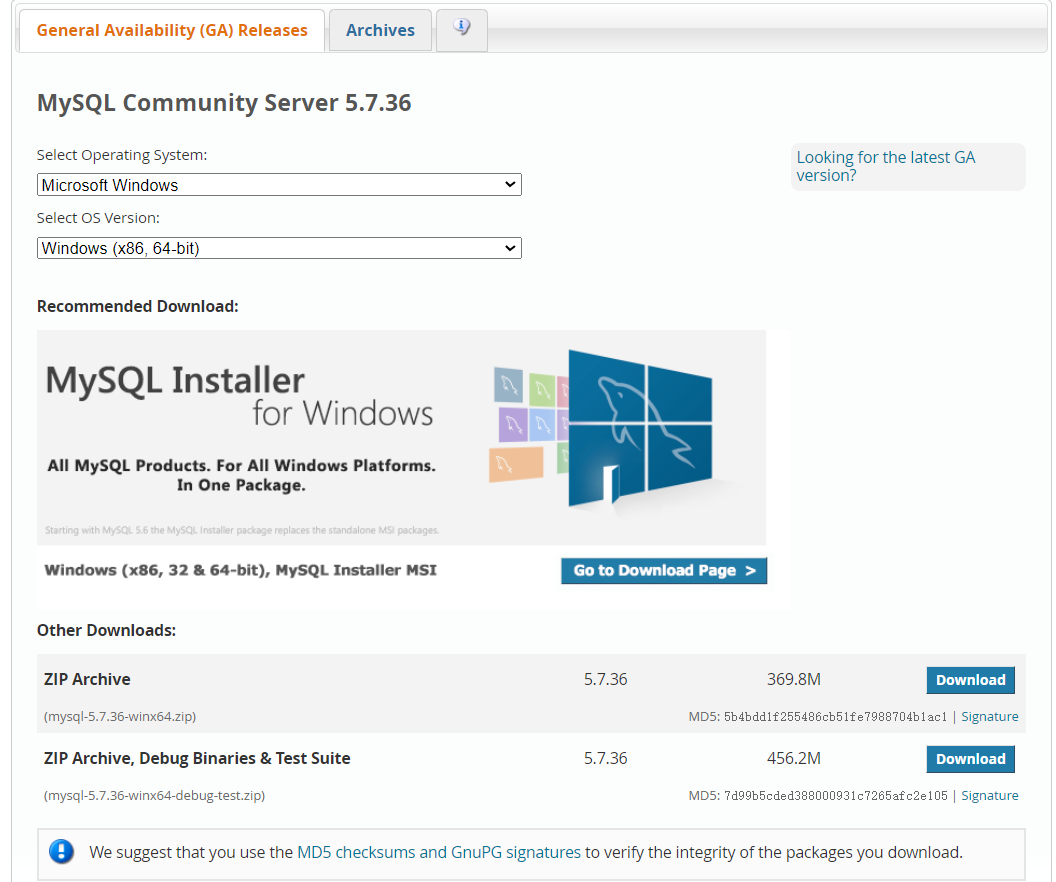The image size is (1056, 882).
Task: Click the (mysql-5.7.36-winx64-debug-test.zip) filename
Action: [x=154, y=795]
